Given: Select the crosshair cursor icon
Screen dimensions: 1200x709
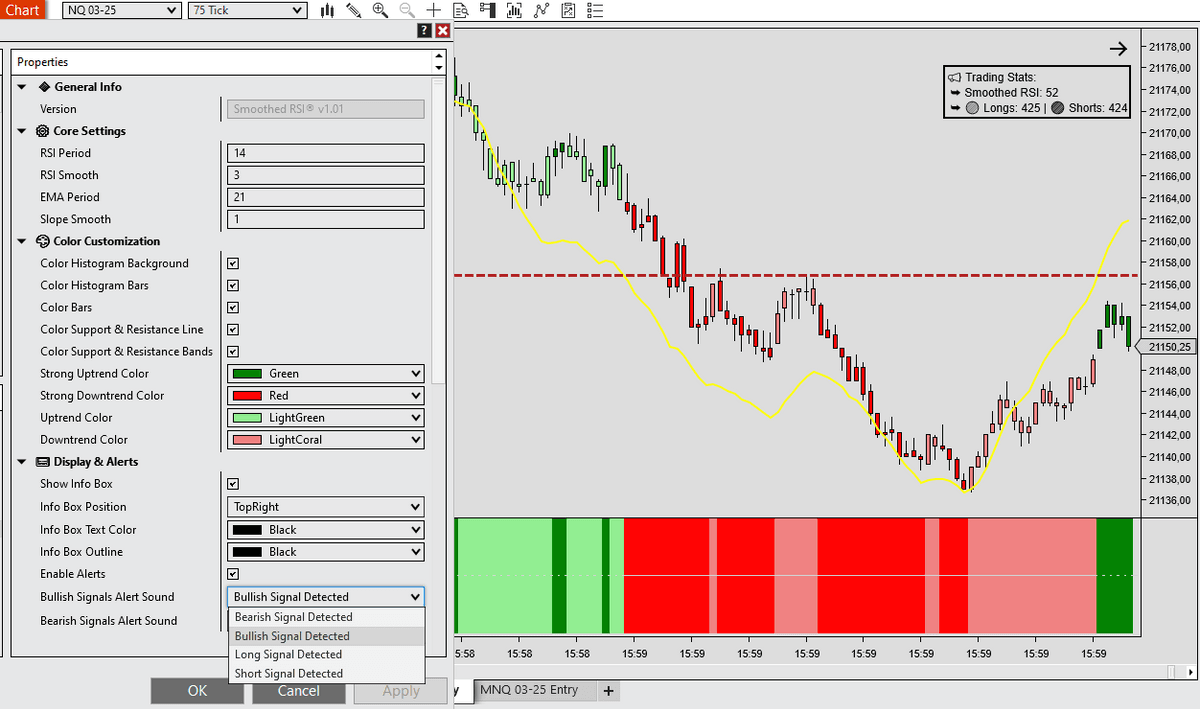Looking at the screenshot, I should [433, 10].
